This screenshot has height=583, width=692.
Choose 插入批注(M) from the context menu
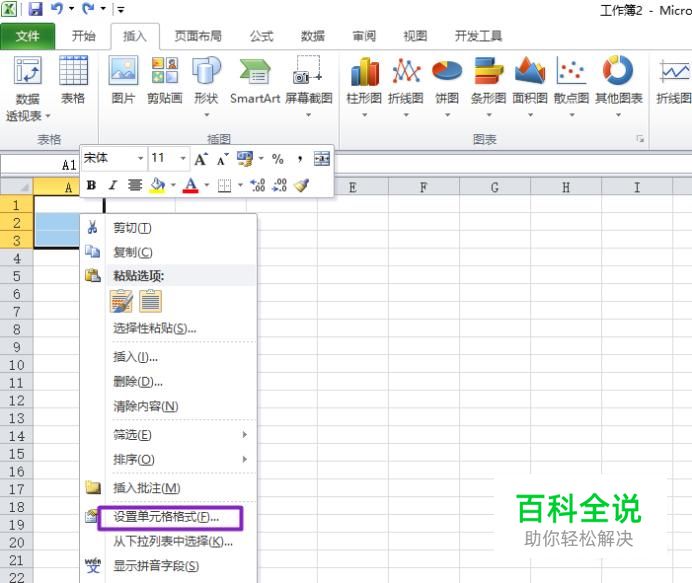168,488
